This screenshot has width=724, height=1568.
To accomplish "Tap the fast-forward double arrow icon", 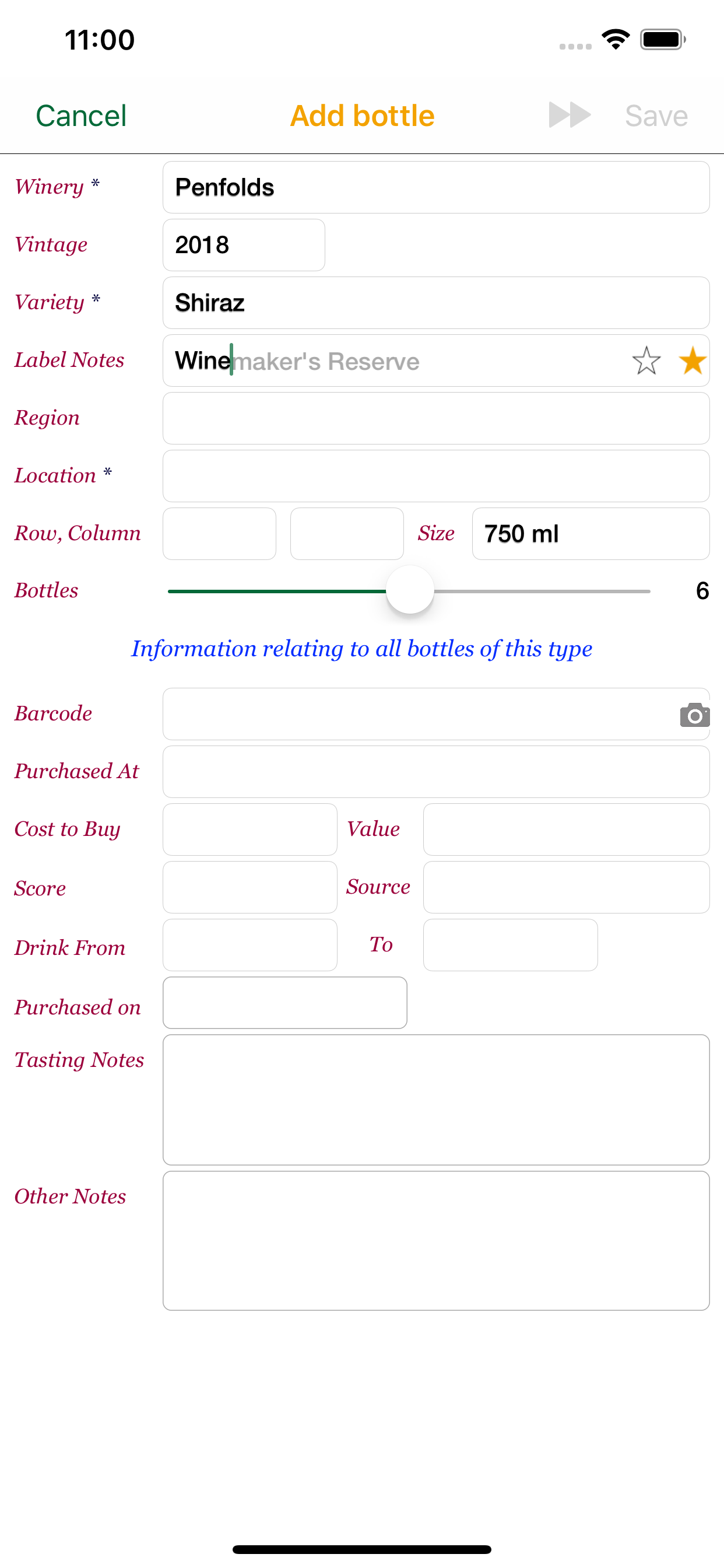I will tap(570, 115).
